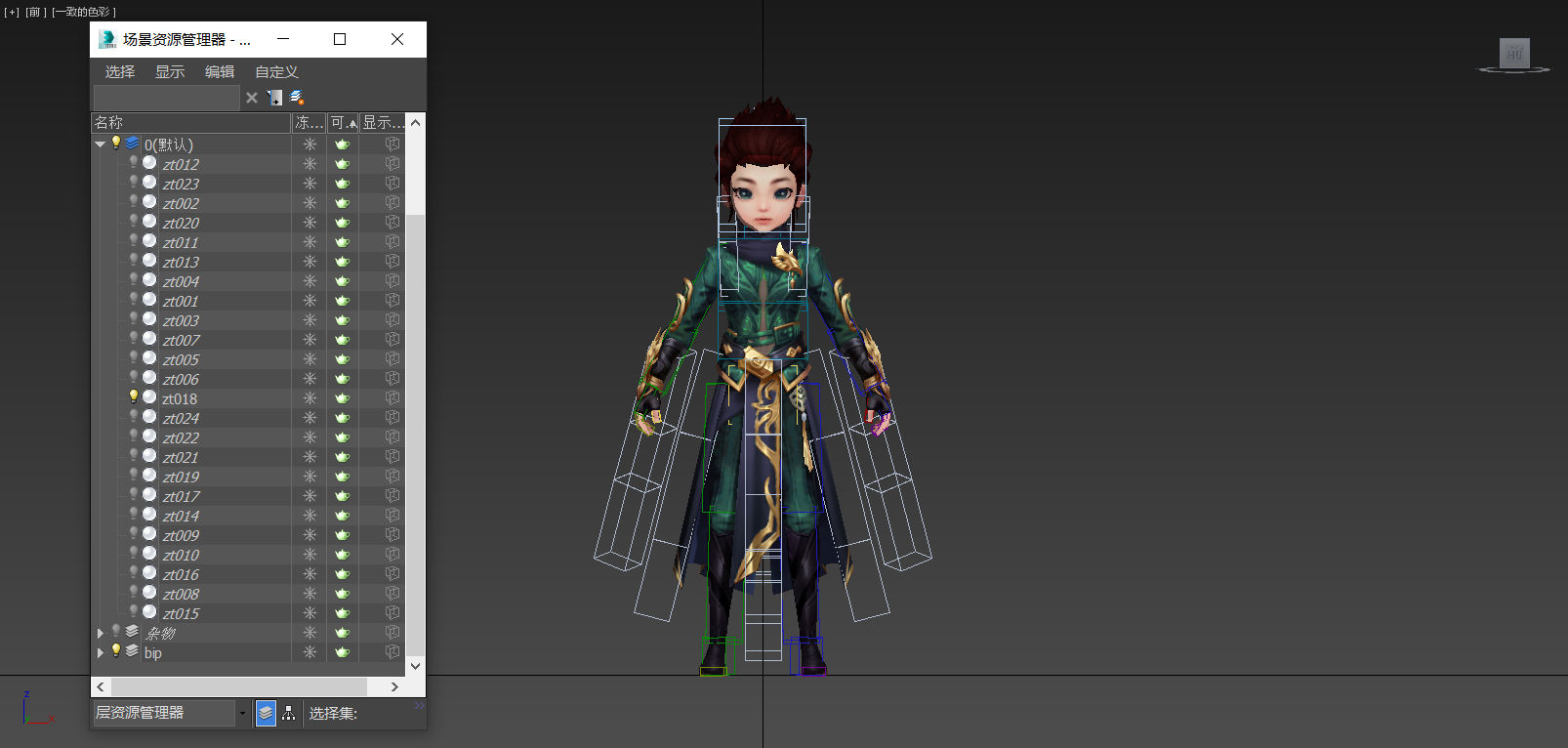This screenshot has height=748, width=1568.
Task: Collapse the 0(默认) layer tree
Action: [x=101, y=145]
